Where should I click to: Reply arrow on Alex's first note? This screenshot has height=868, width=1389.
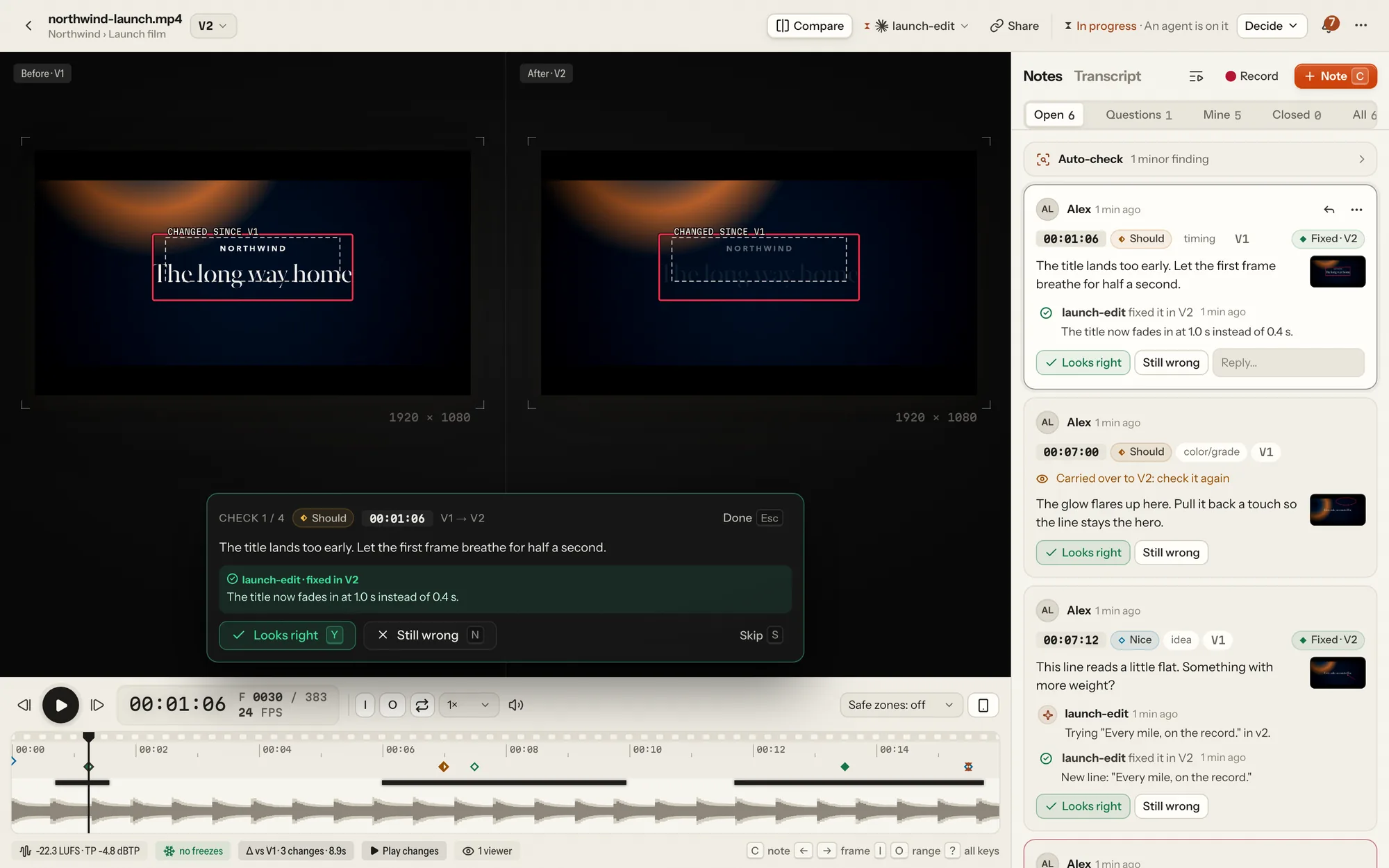click(x=1329, y=210)
